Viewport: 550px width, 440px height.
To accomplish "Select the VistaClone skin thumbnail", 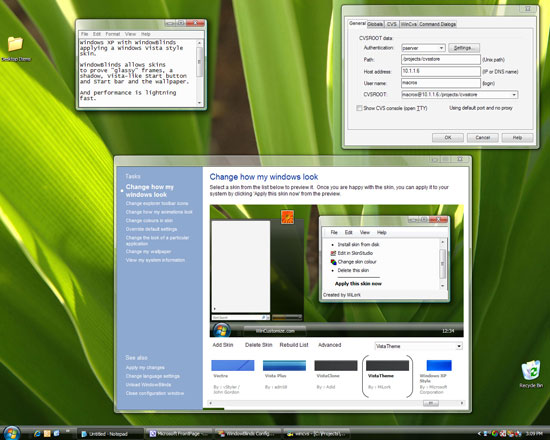I will click(x=336, y=365).
